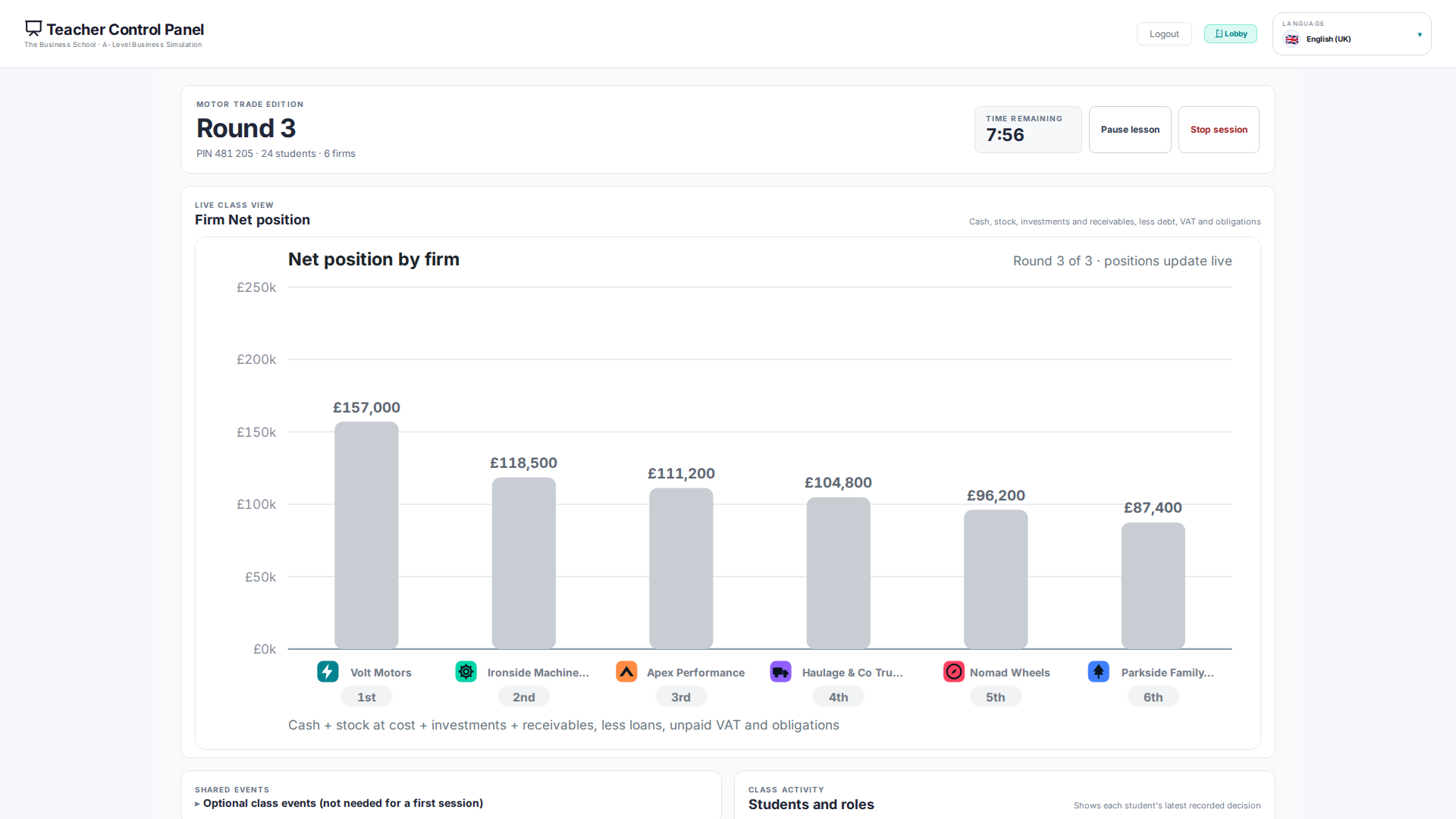Click the £111,200 value label
Image resolution: width=1456 pixels, height=819 pixels.
click(x=681, y=473)
